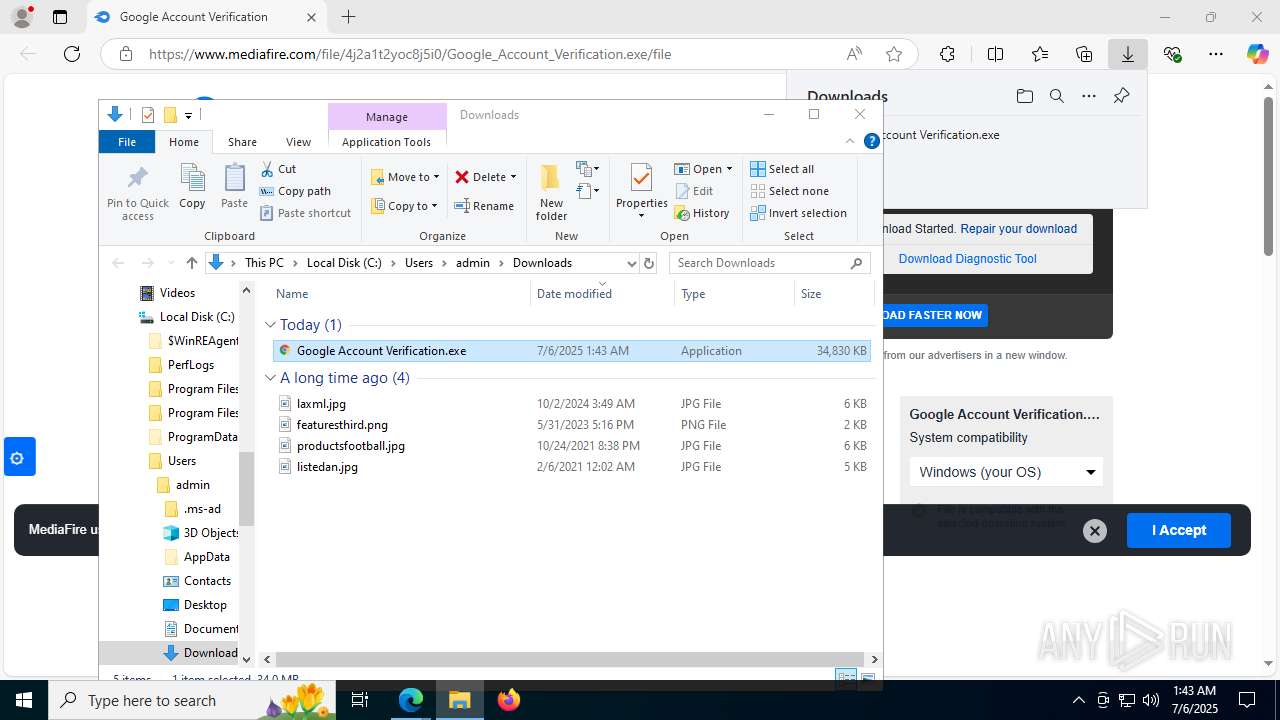Select Desktop in navigation tree

[x=205, y=605]
